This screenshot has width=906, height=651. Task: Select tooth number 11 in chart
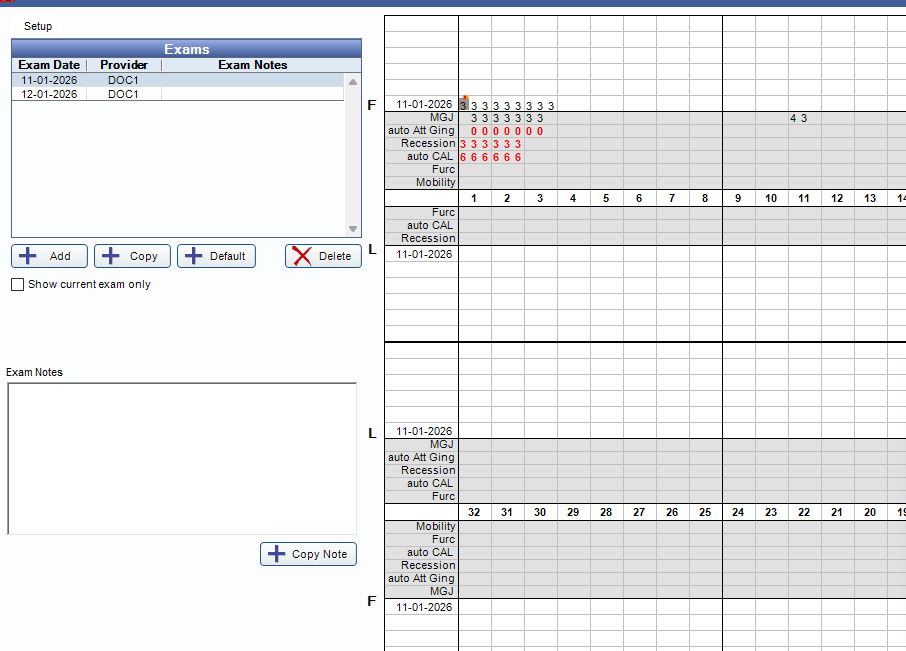[x=804, y=198]
